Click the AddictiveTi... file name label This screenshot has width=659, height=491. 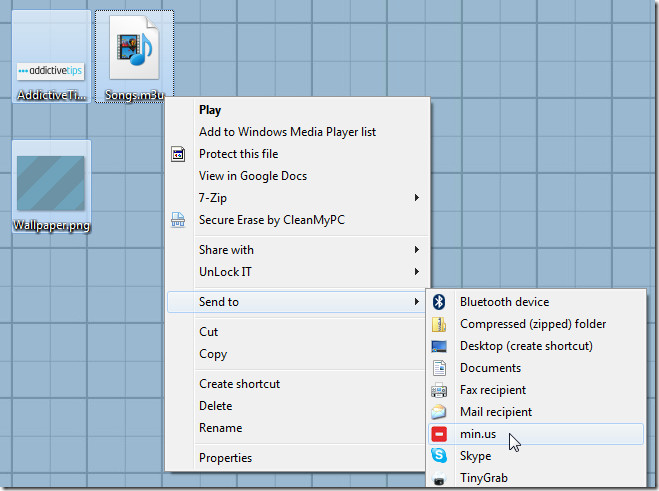51,95
